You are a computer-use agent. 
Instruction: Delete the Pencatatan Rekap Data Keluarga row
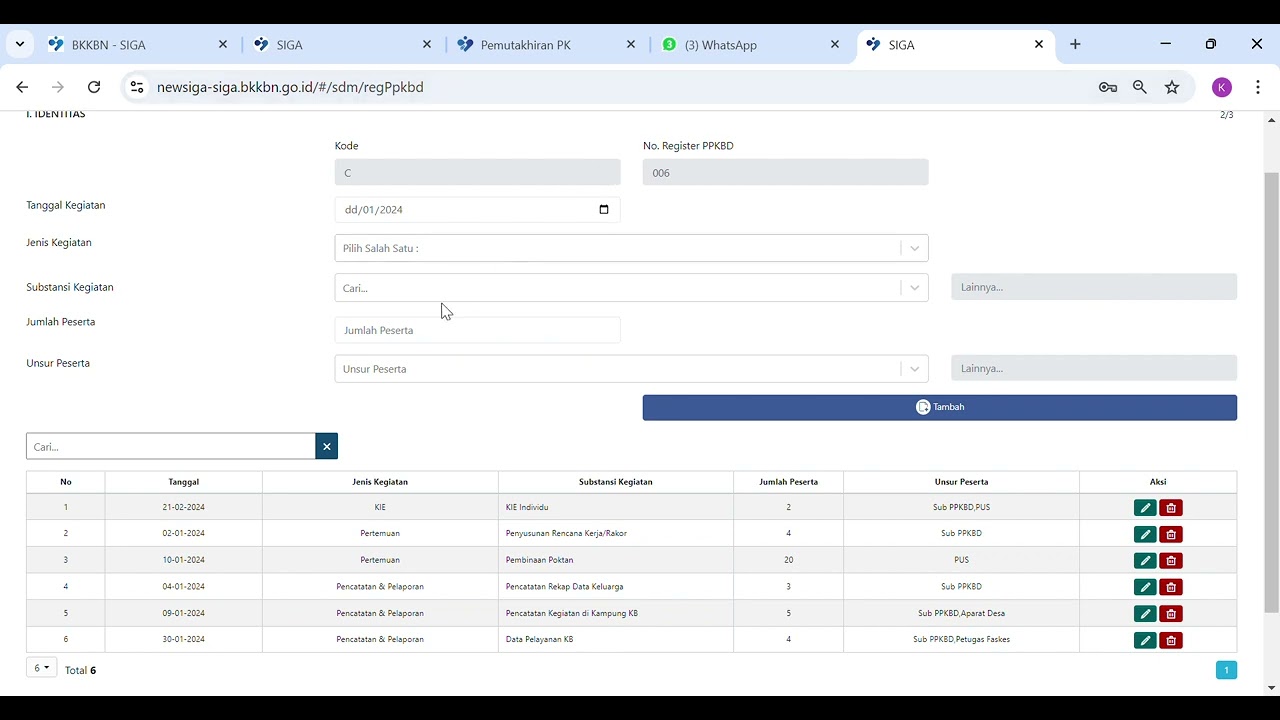click(1171, 587)
